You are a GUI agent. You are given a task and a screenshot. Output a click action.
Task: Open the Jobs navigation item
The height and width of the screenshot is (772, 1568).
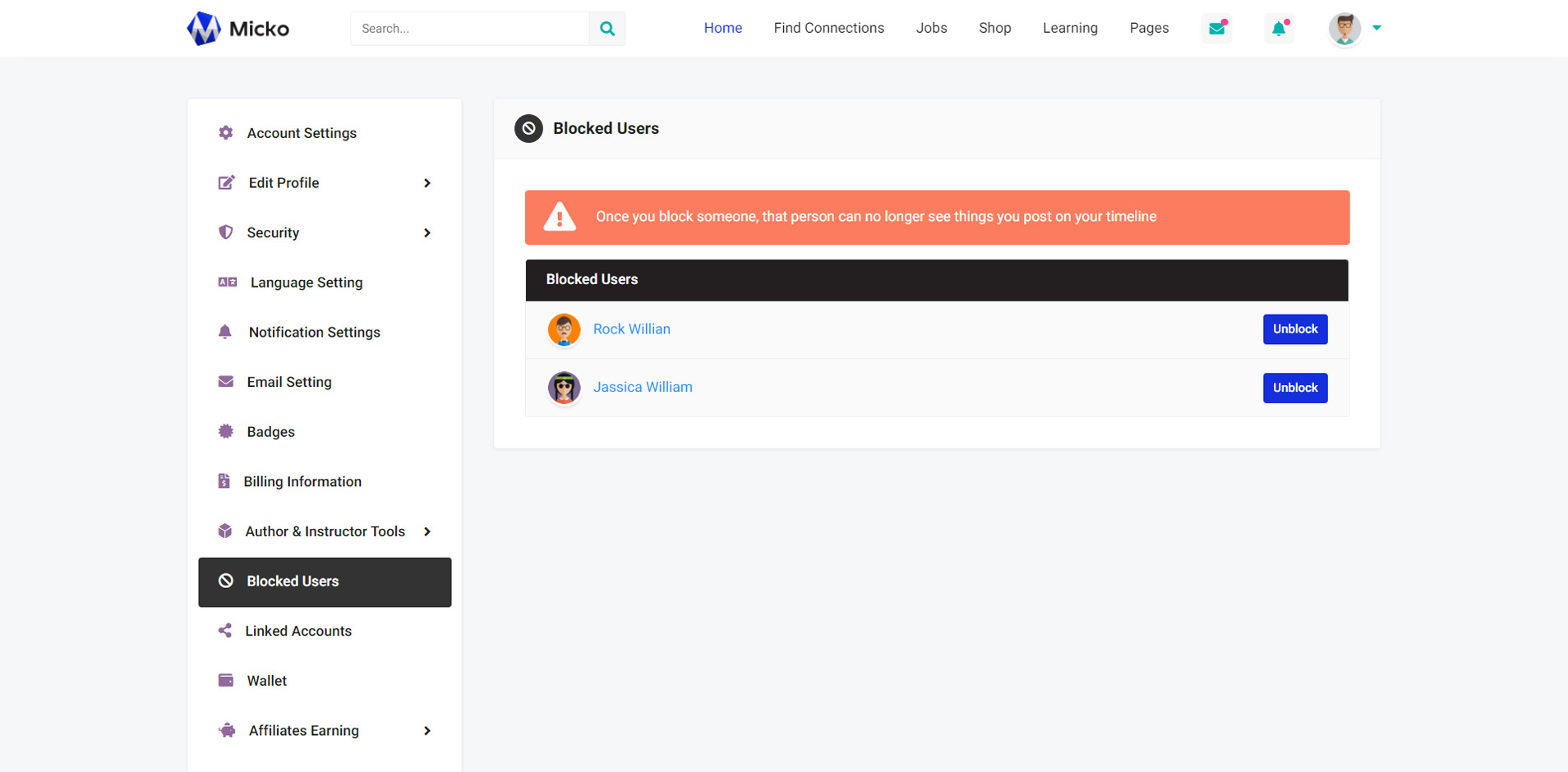[x=931, y=28]
